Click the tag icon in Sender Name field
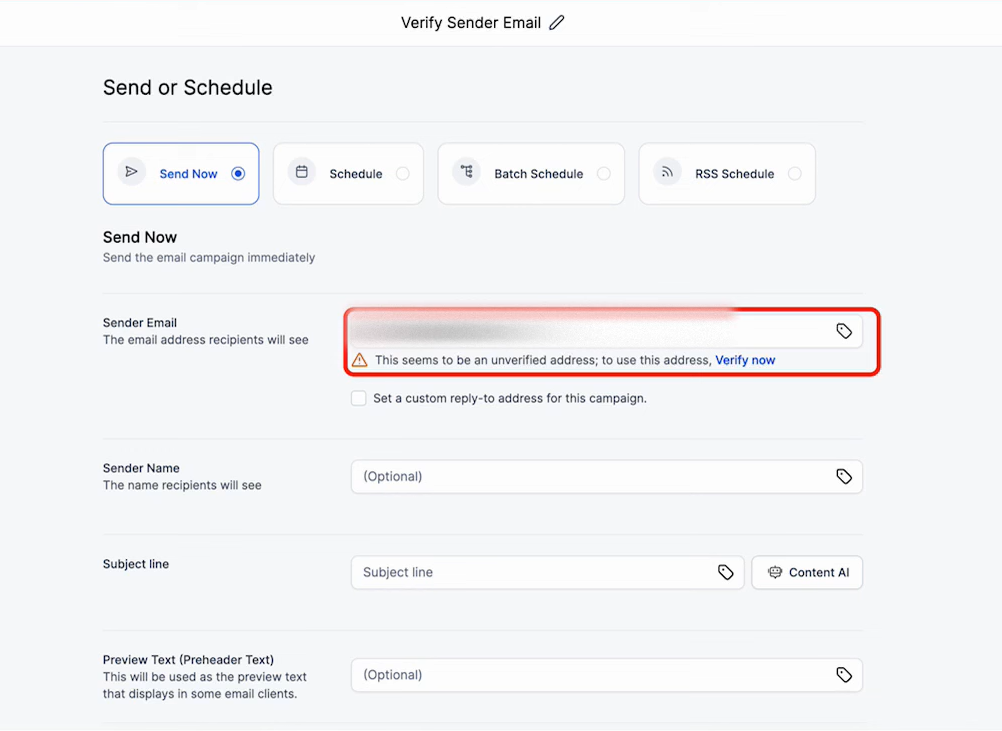 click(x=844, y=477)
